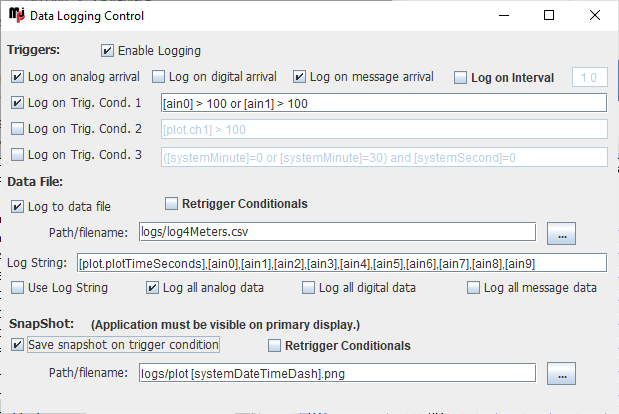Toggle Log on Trig. Cond. 1
The height and width of the screenshot is (414, 619).
click(x=17, y=103)
